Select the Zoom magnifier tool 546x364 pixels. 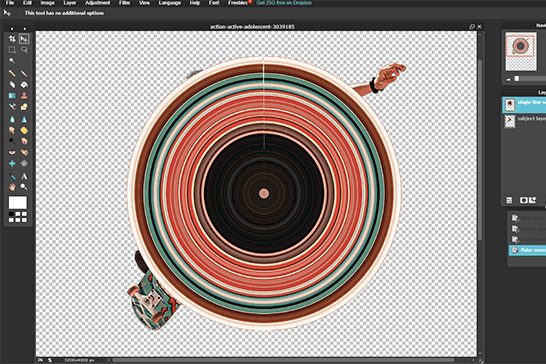[24, 187]
